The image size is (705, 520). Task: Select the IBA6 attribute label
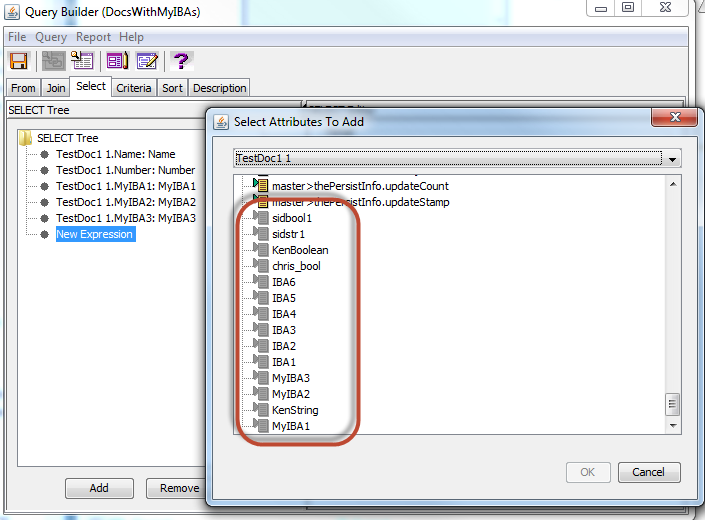tap(284, 282)
